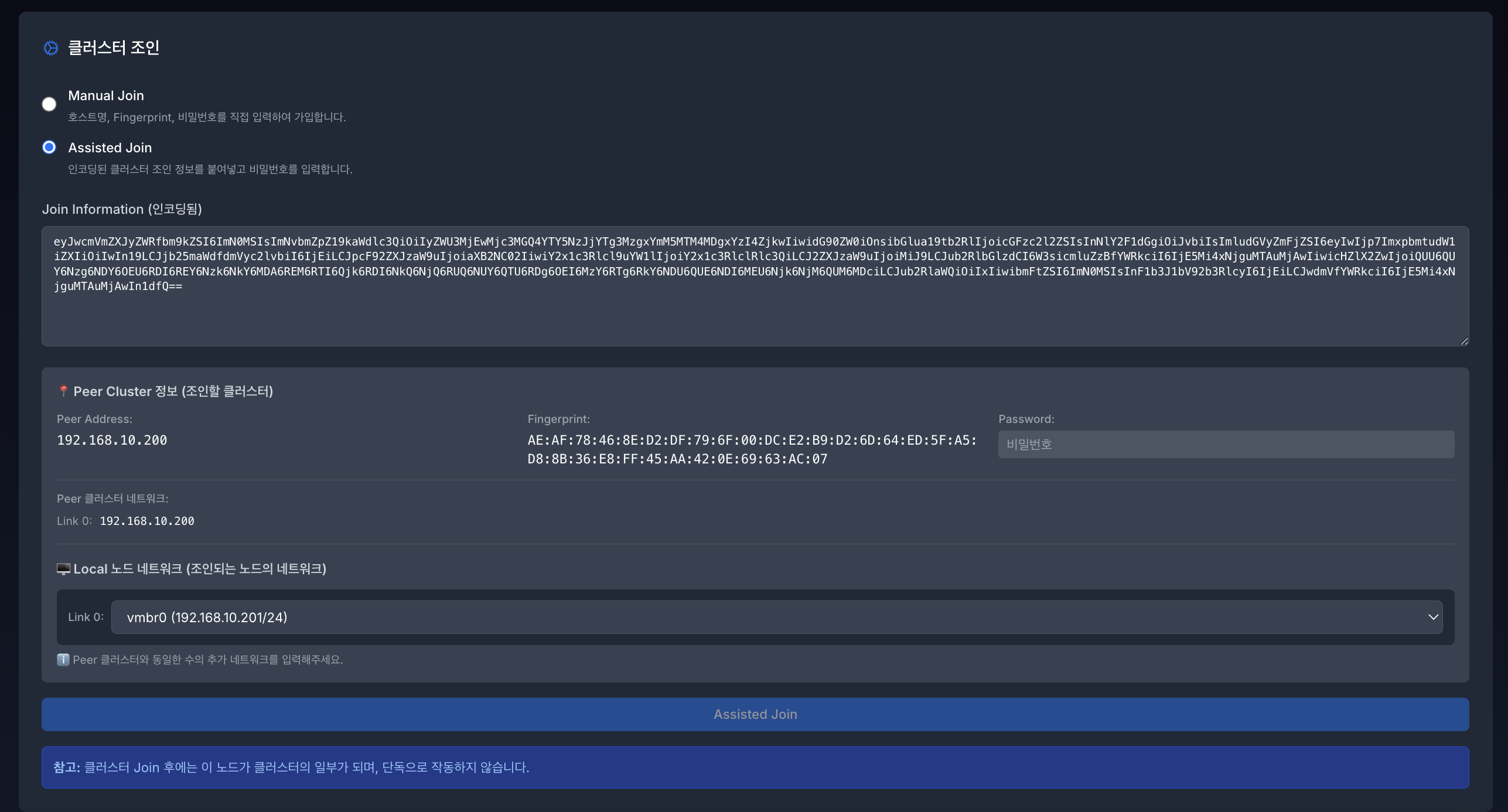
Task: Click the cluster join gear icon
Action: 51,48
